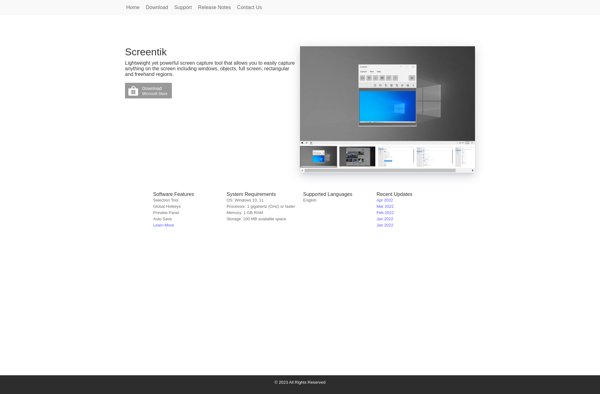The image size is (600, 394).
Task: Click the 'Lightweight yet powerful screen capture' description
Action: pos(210,68)
